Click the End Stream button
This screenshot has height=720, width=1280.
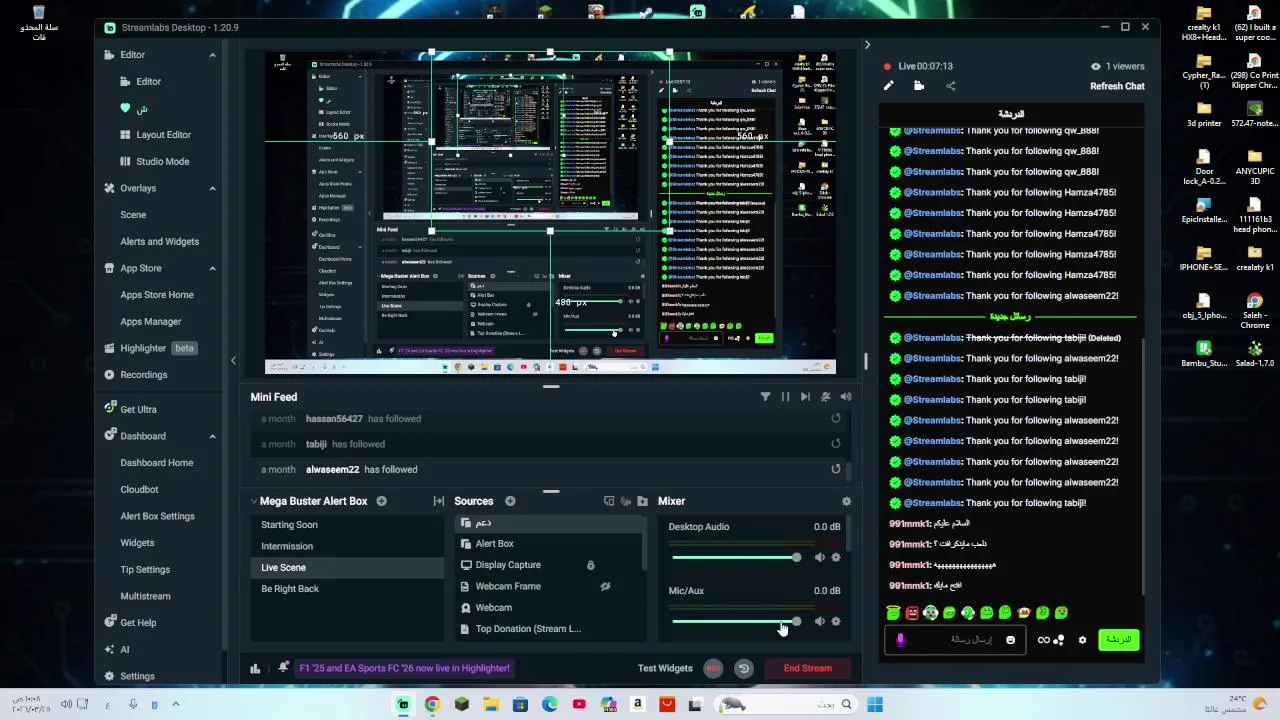tap(807, 668)
